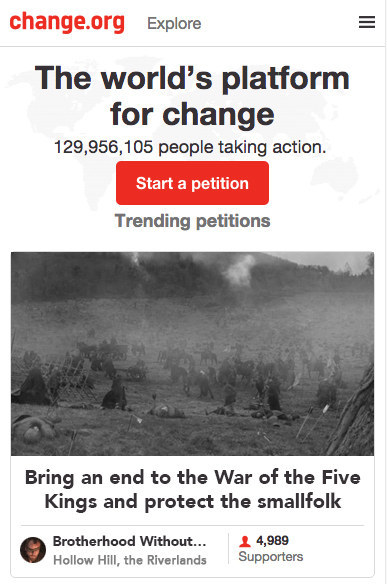Click the faded world map background
Screen dimensions: 387x584
coord(335,179)
